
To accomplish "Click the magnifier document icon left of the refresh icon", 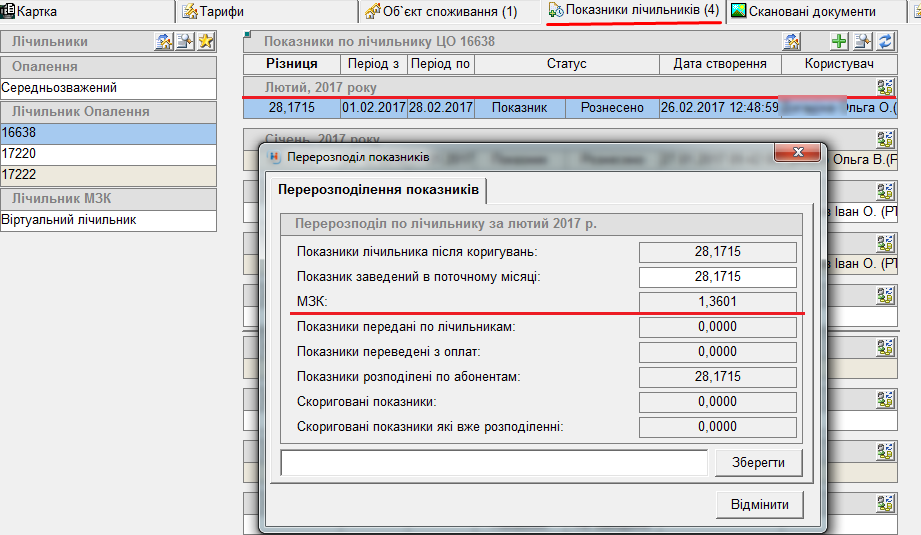I will point(862,41).
